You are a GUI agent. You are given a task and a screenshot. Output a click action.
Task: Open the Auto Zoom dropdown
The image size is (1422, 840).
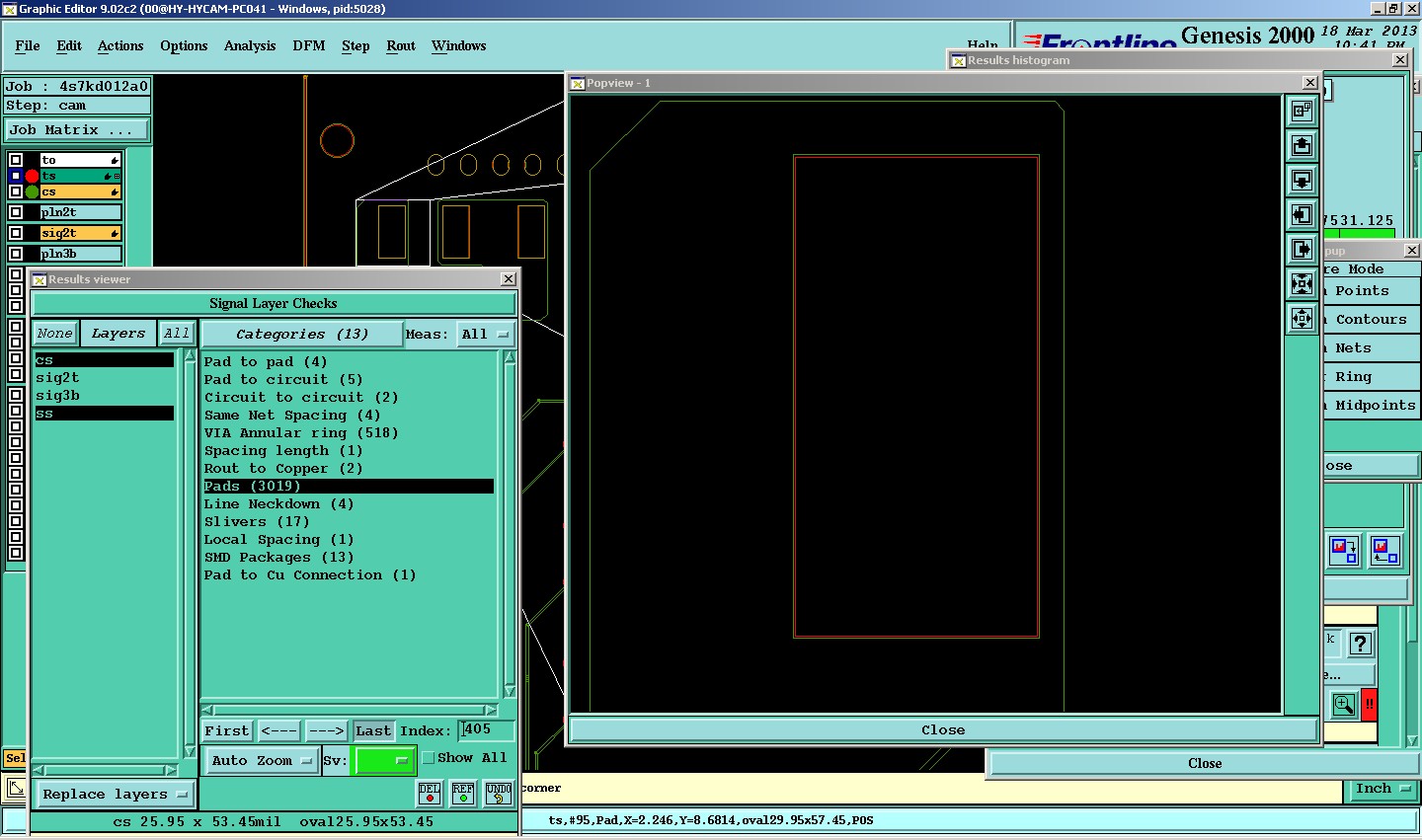(262, 760)
